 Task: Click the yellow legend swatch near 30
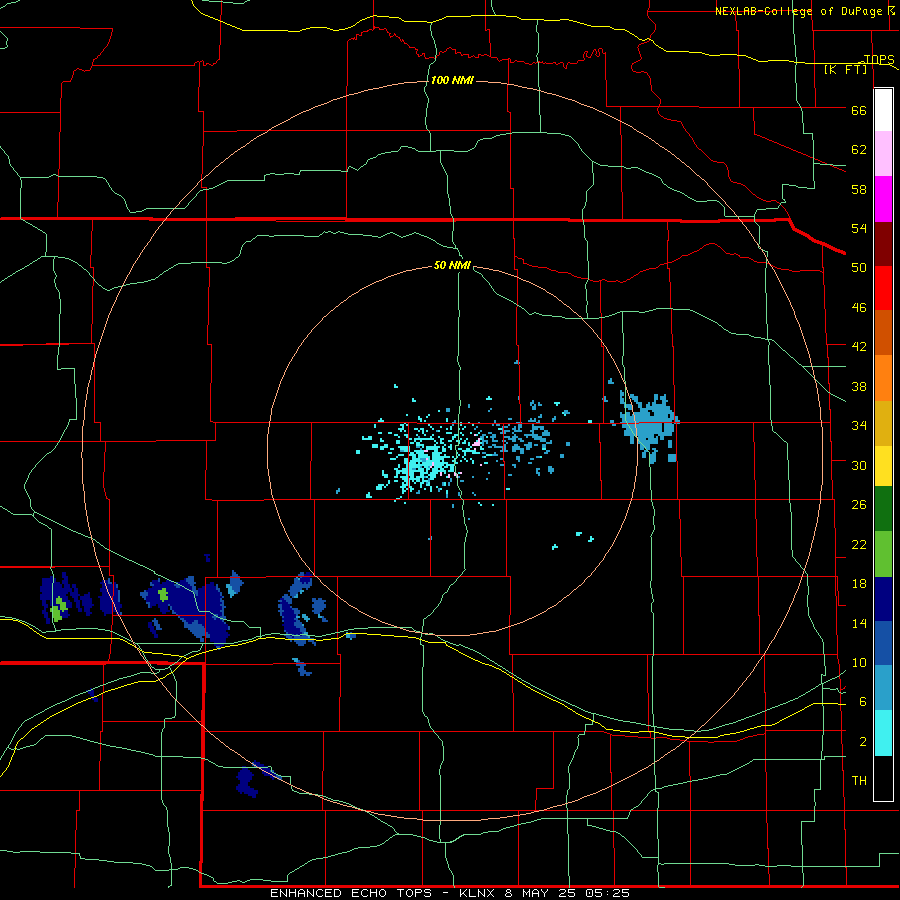[x=883, y=466]
